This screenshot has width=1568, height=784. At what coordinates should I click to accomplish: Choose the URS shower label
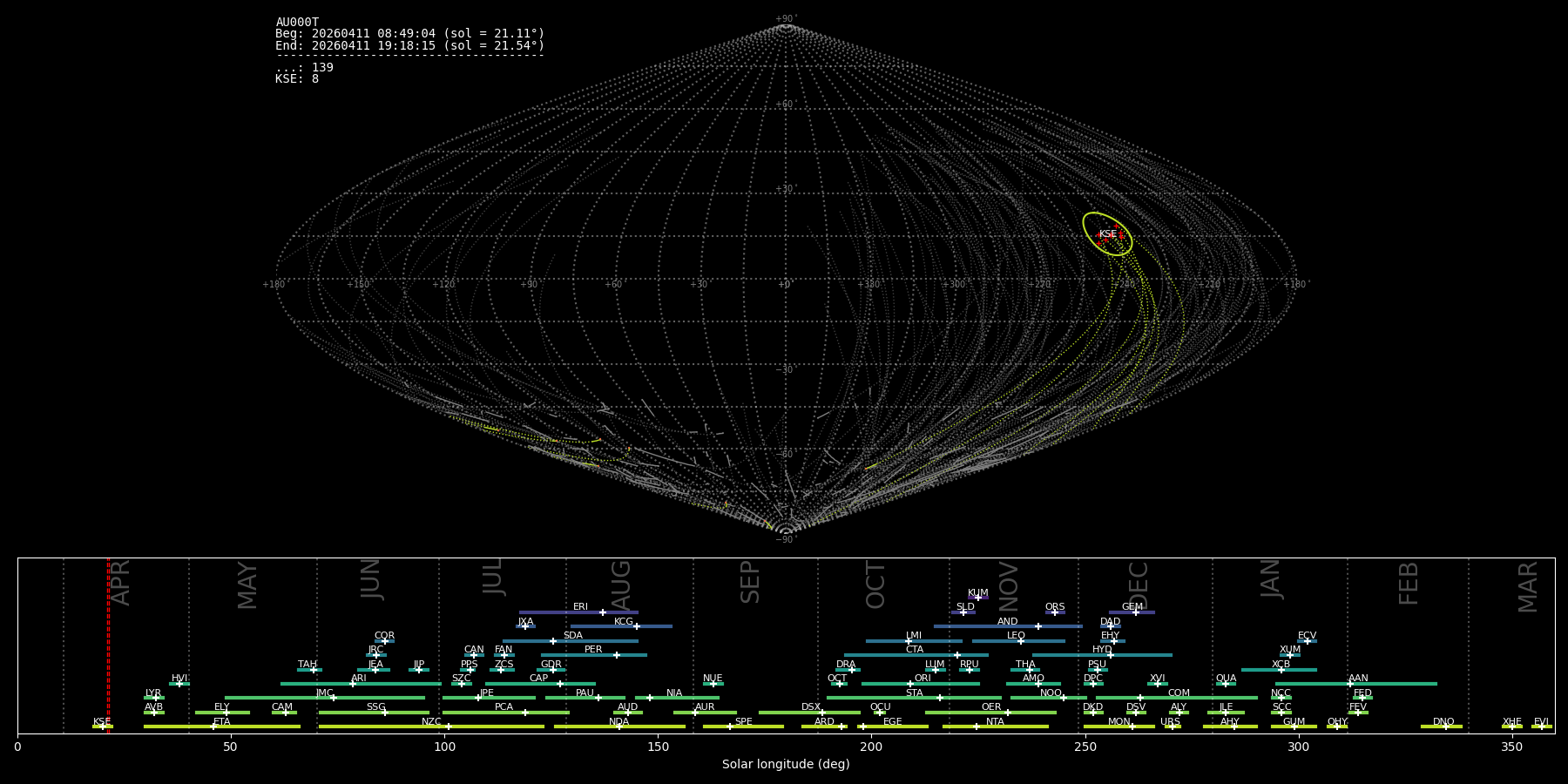pos(1170,722)
